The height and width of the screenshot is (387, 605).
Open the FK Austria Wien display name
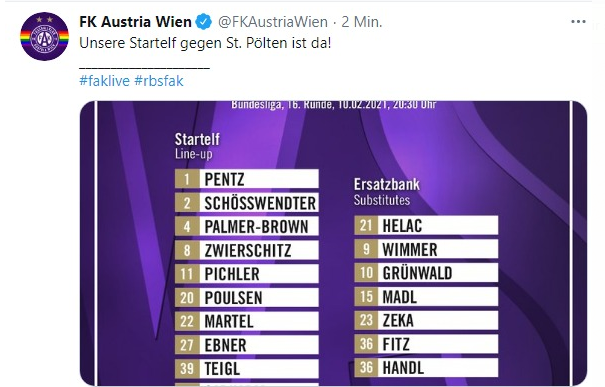tap(135, 22)
